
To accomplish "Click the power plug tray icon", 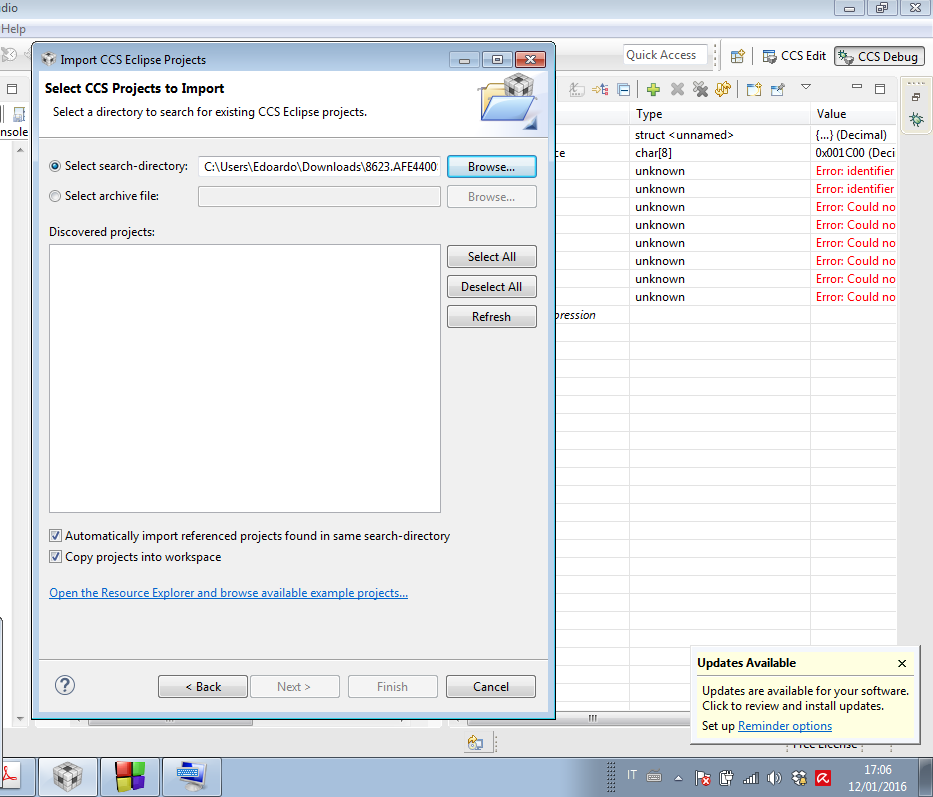I will pyautogui.click(x=726, y=777).
